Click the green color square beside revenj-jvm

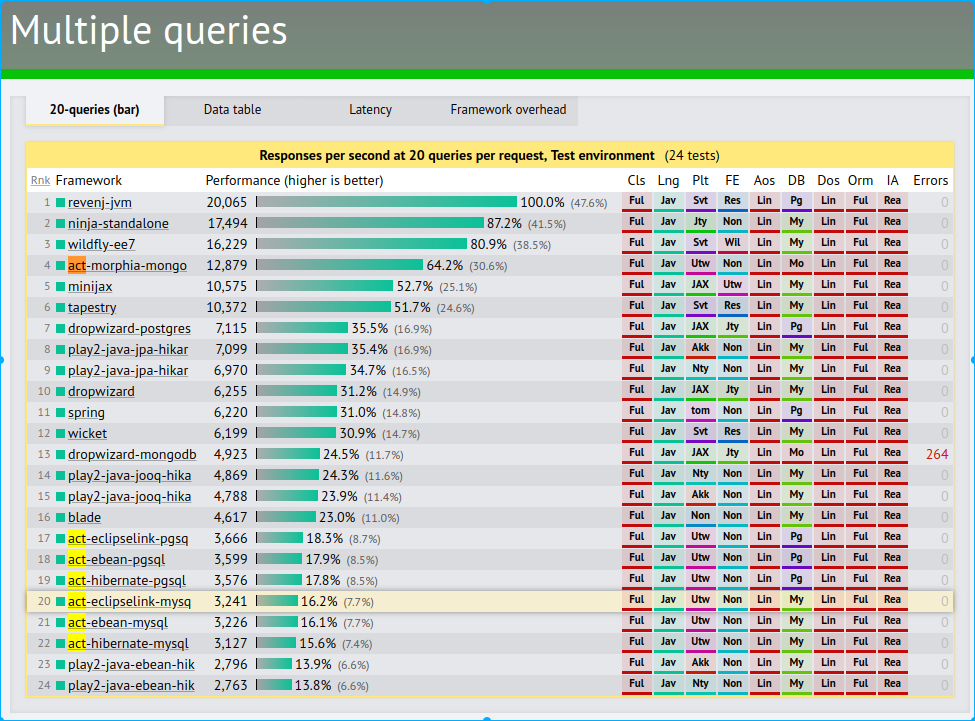click(60, 203)
